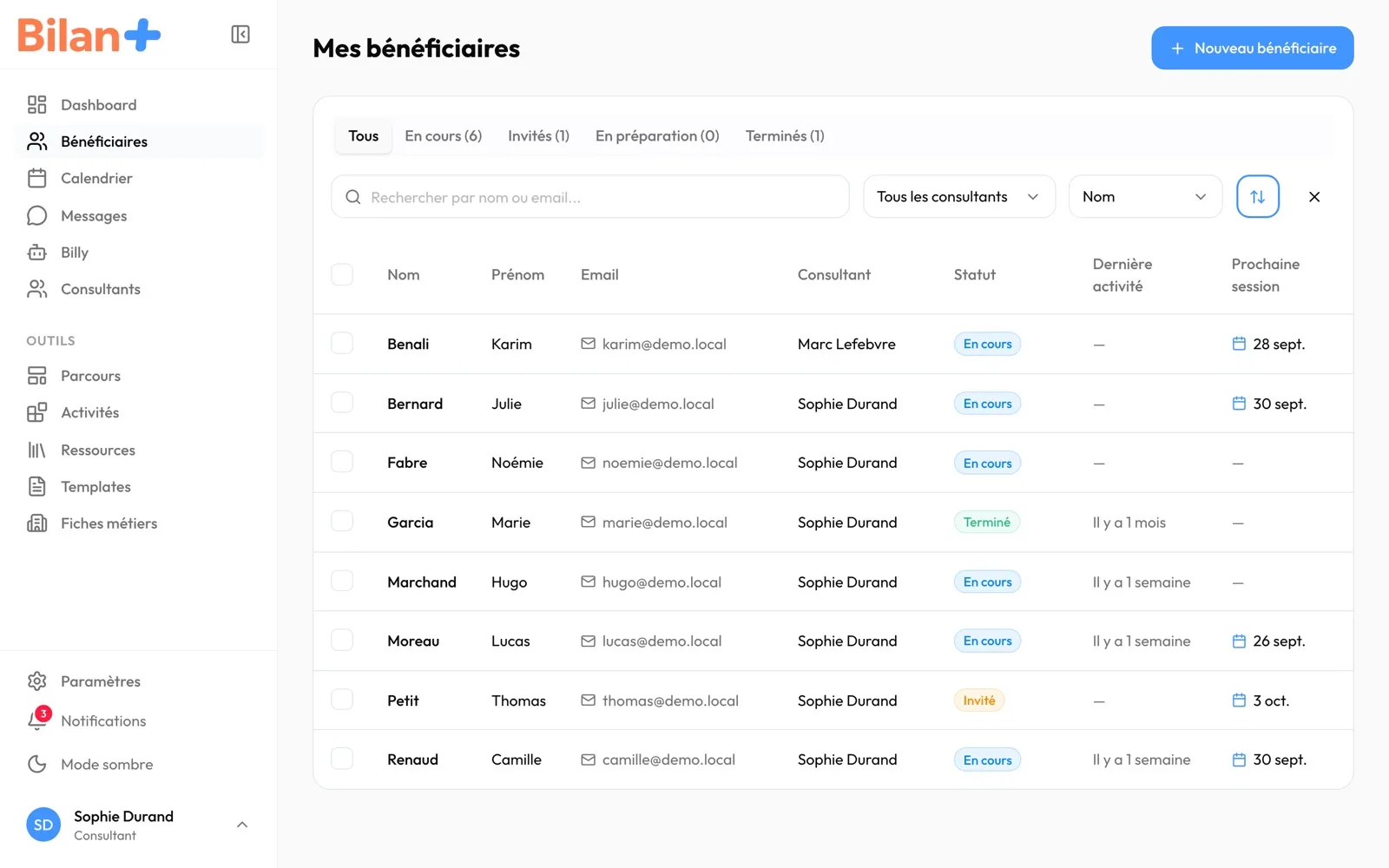Tick the select-all checkbox in table header
The image size is (1389, 868).
point(342,274)
